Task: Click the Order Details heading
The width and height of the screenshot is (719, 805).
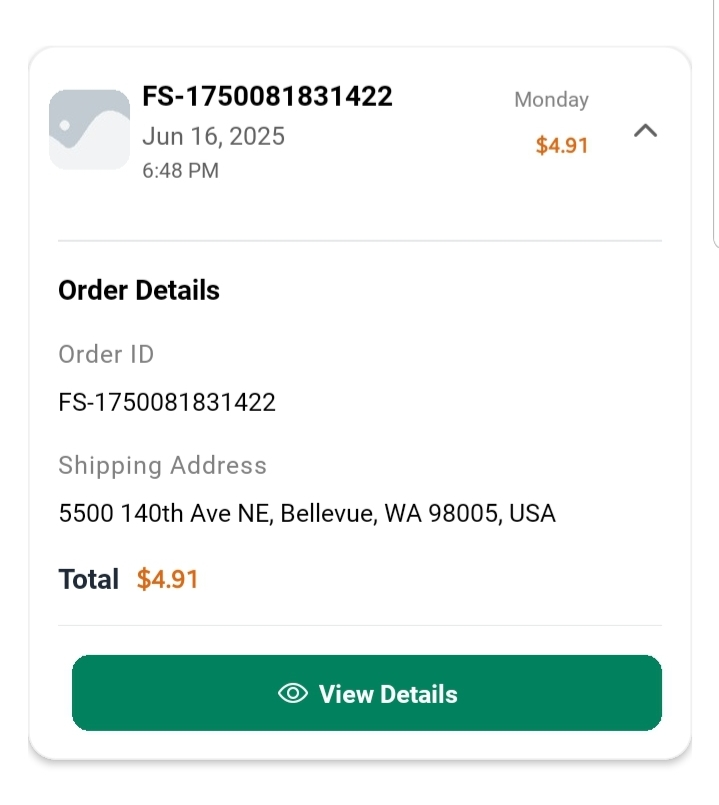Action: click(x=139, y=291)
